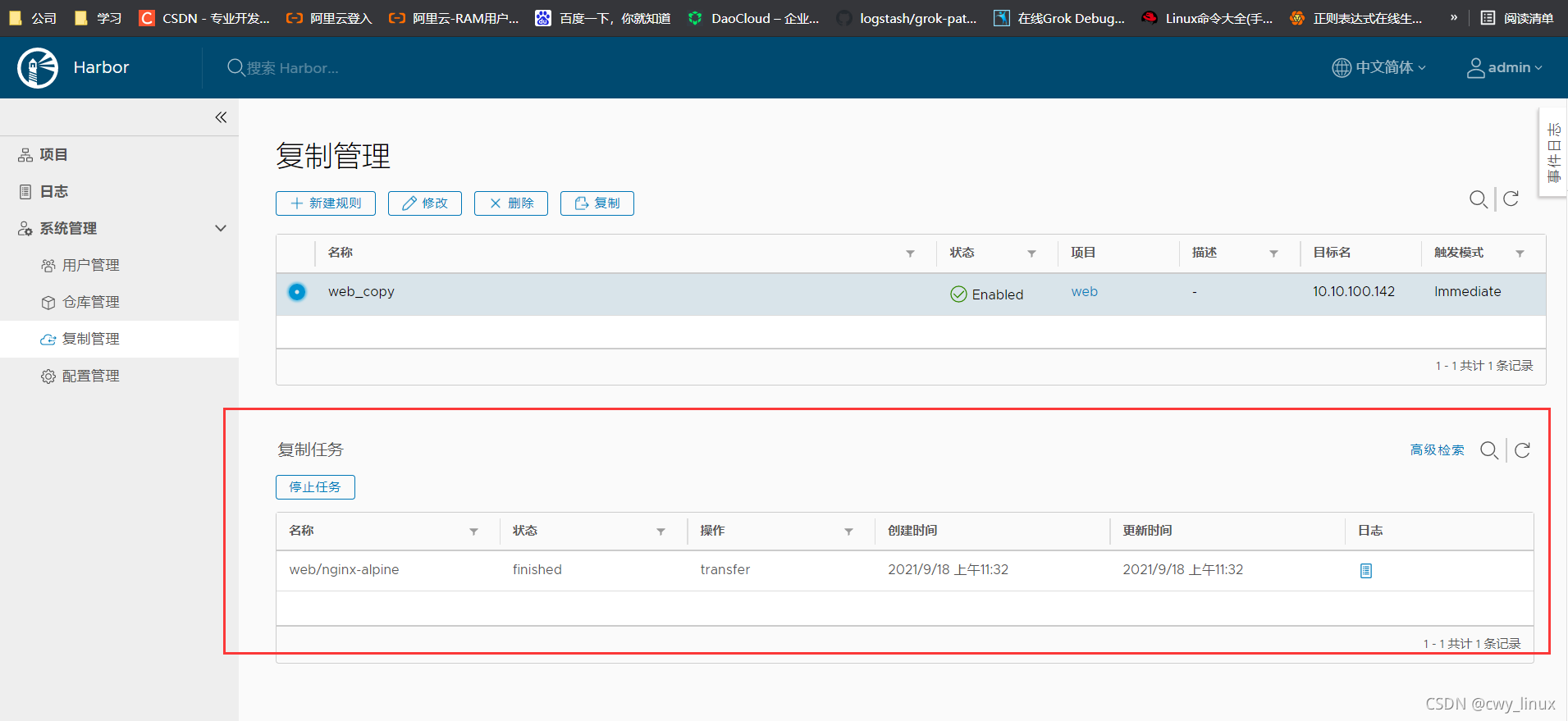
Task: Open the 公司 bookmarks folder
Action: click(x=33, y=18)
